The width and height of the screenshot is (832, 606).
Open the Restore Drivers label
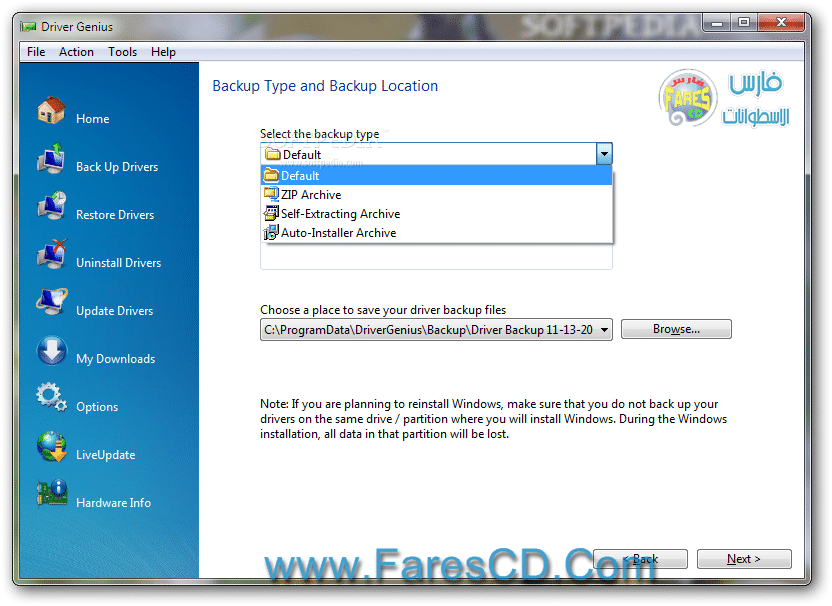tap(115, 215)
